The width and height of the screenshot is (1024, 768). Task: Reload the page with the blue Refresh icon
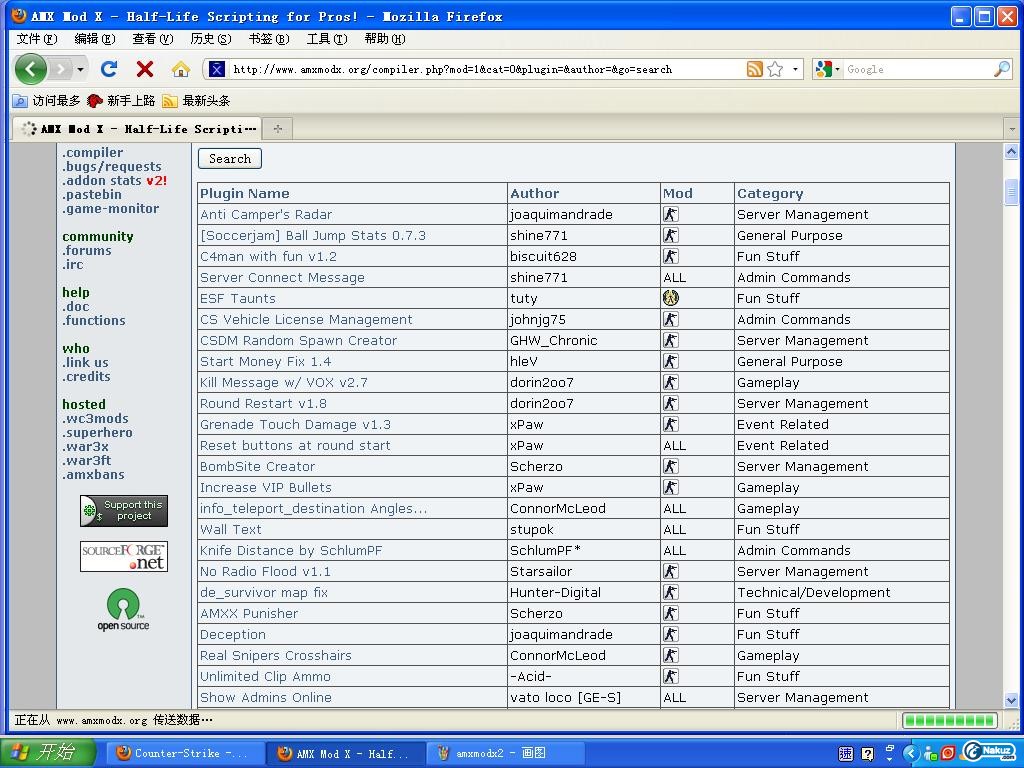(x=109, y=69)
